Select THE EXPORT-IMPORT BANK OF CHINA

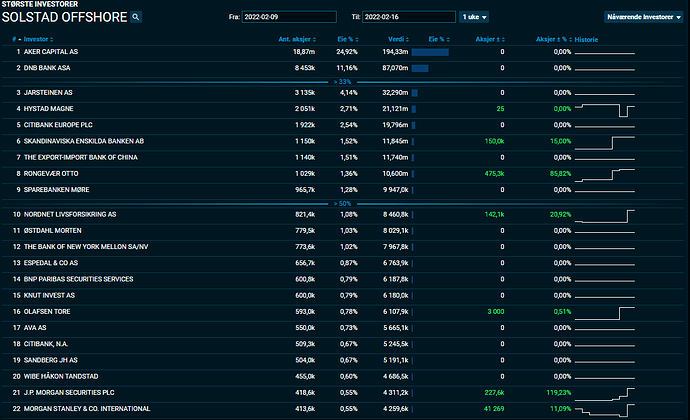81,158
